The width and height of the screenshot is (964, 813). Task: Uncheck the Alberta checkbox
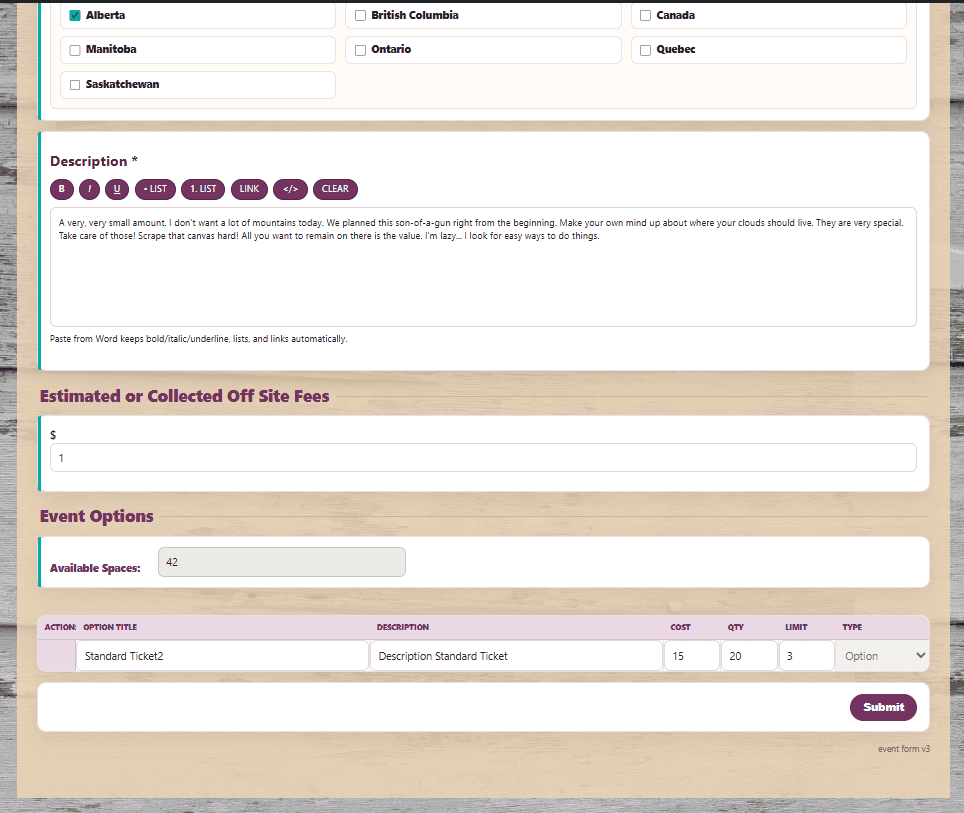[75, 15]
